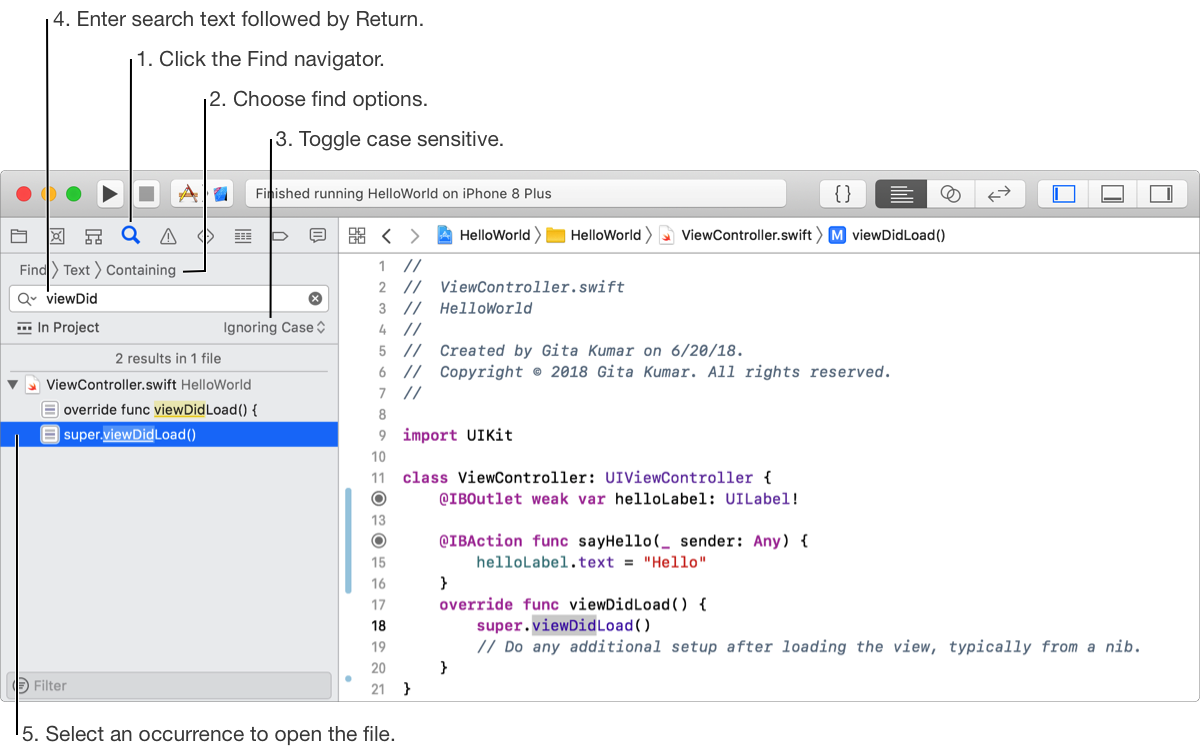Screen dimensions: 1200x752
Task: Open the HelloWorld scheme selector
Action: [x=188, y=194]
